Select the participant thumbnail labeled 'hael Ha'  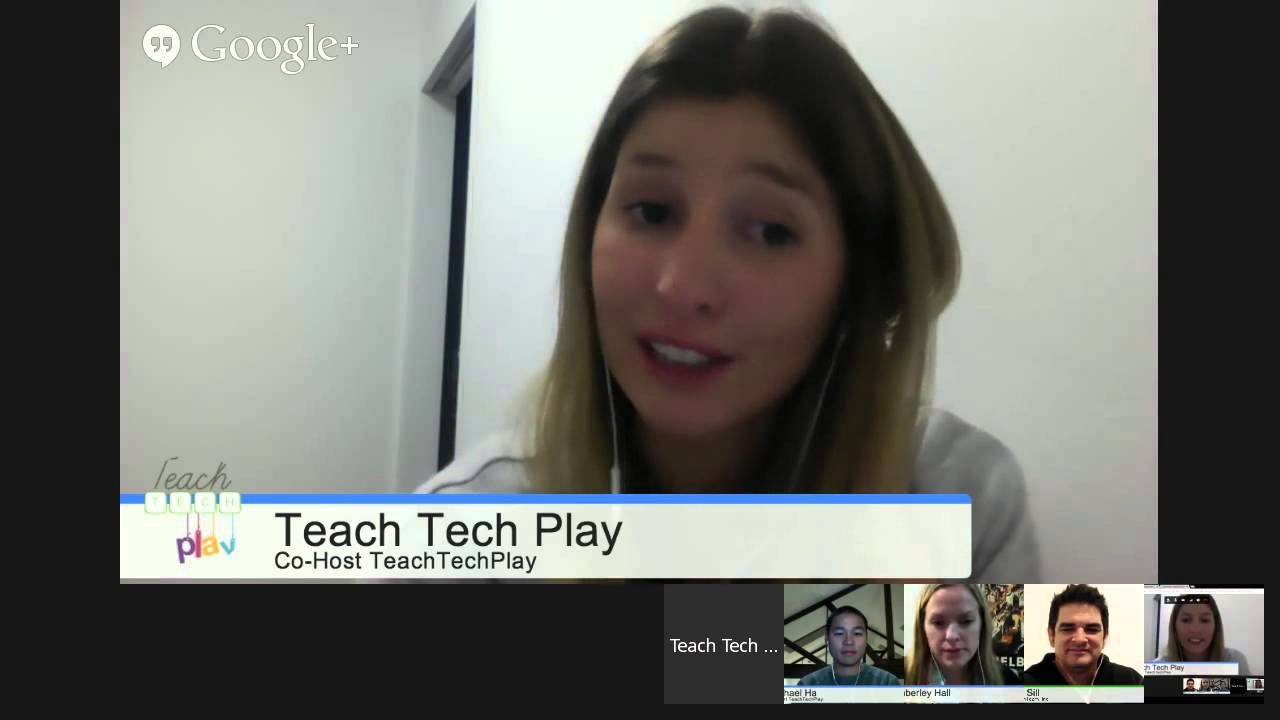pos(844,644)
